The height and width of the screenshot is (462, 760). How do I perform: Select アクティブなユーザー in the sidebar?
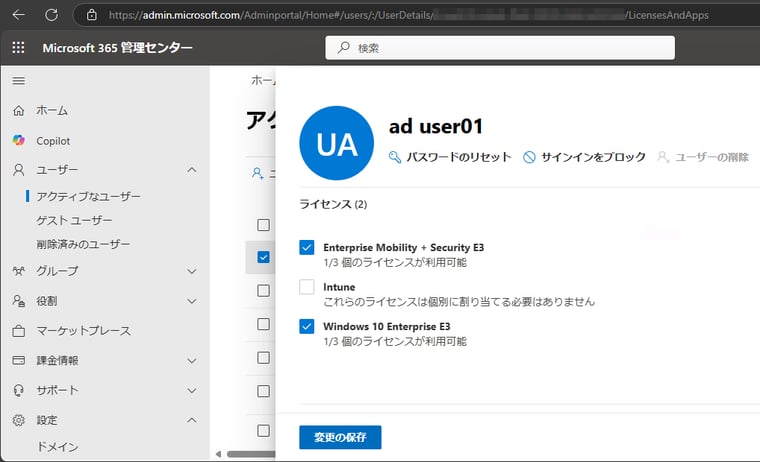click(x=88, y=196)
